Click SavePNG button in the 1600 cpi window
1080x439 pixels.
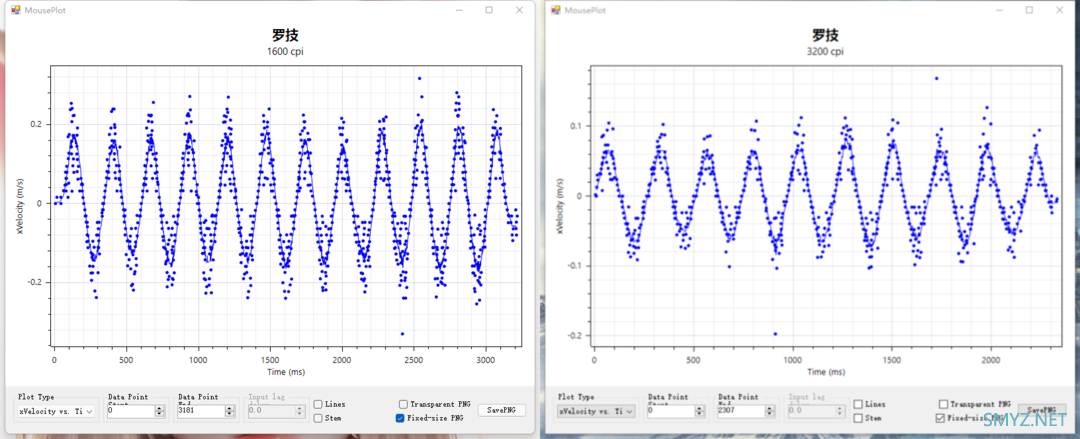(x=502, y=410)
